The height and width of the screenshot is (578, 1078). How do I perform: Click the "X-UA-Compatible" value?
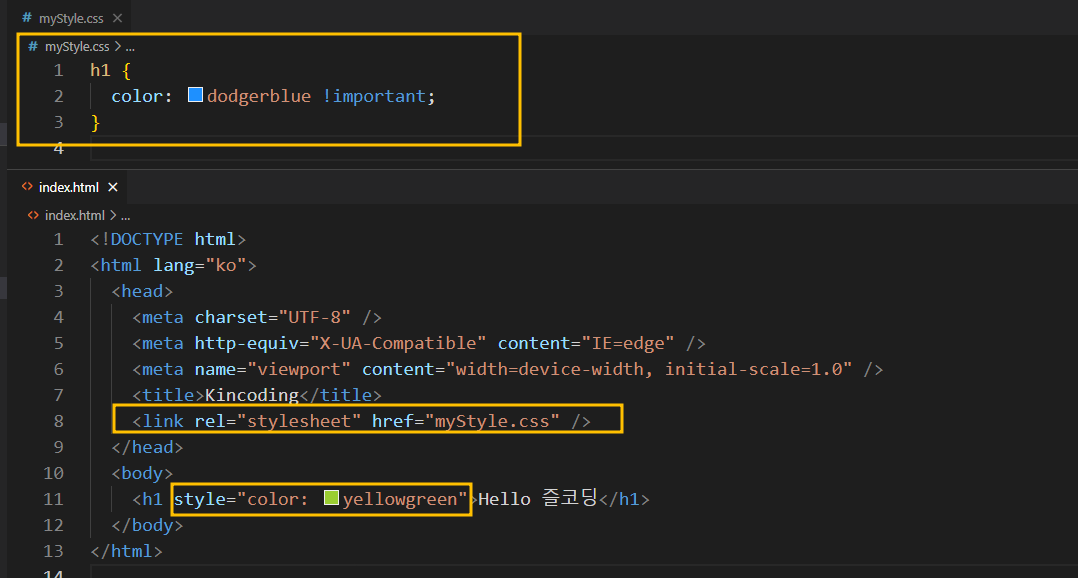[x=398, y=344]
